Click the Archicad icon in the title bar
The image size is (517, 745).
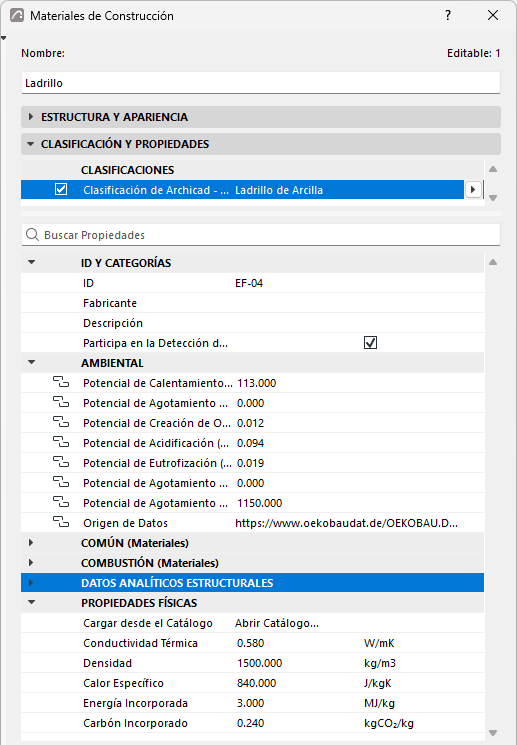17,15
